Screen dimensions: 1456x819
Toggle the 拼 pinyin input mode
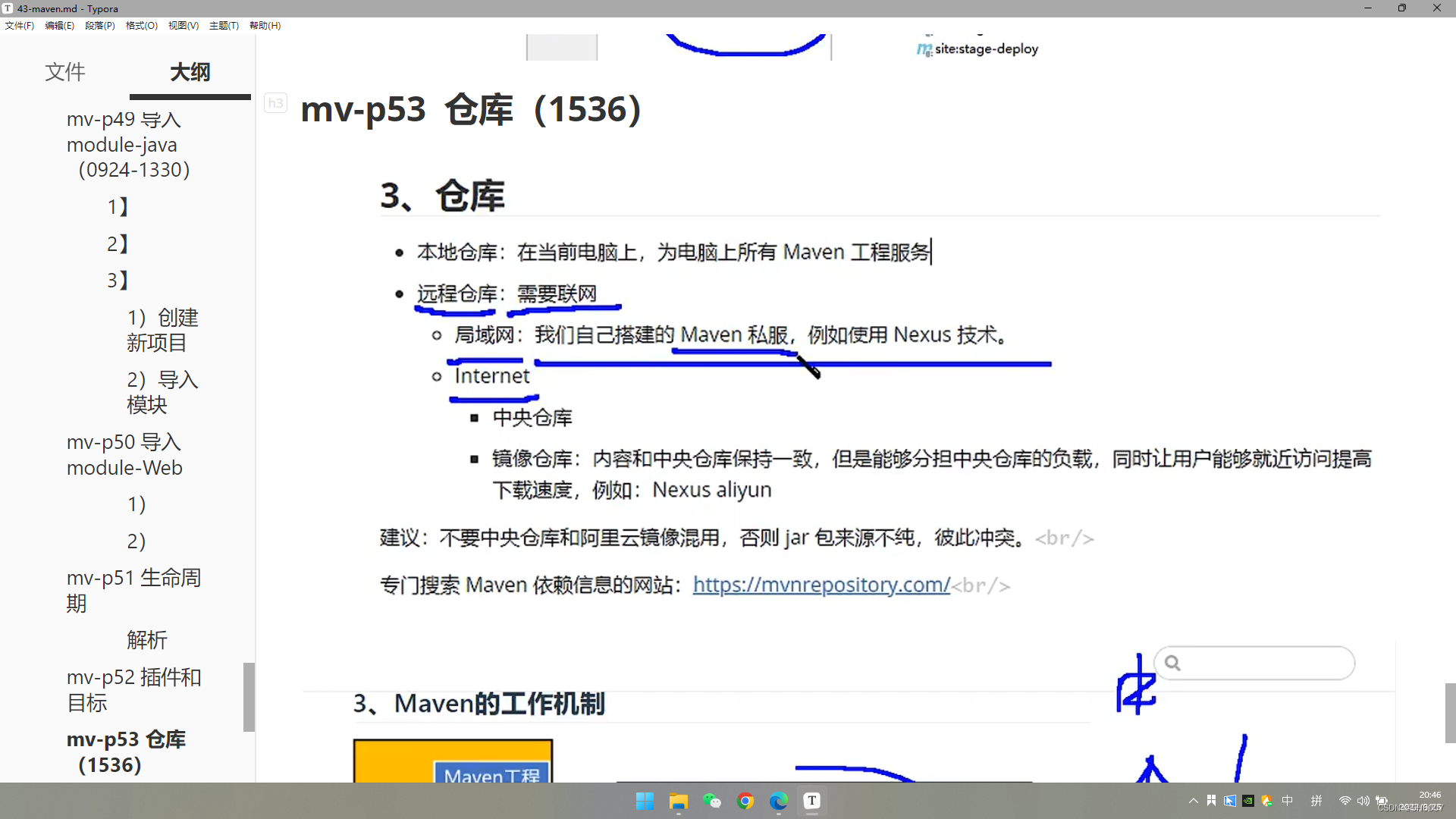tap(1316, 800)
